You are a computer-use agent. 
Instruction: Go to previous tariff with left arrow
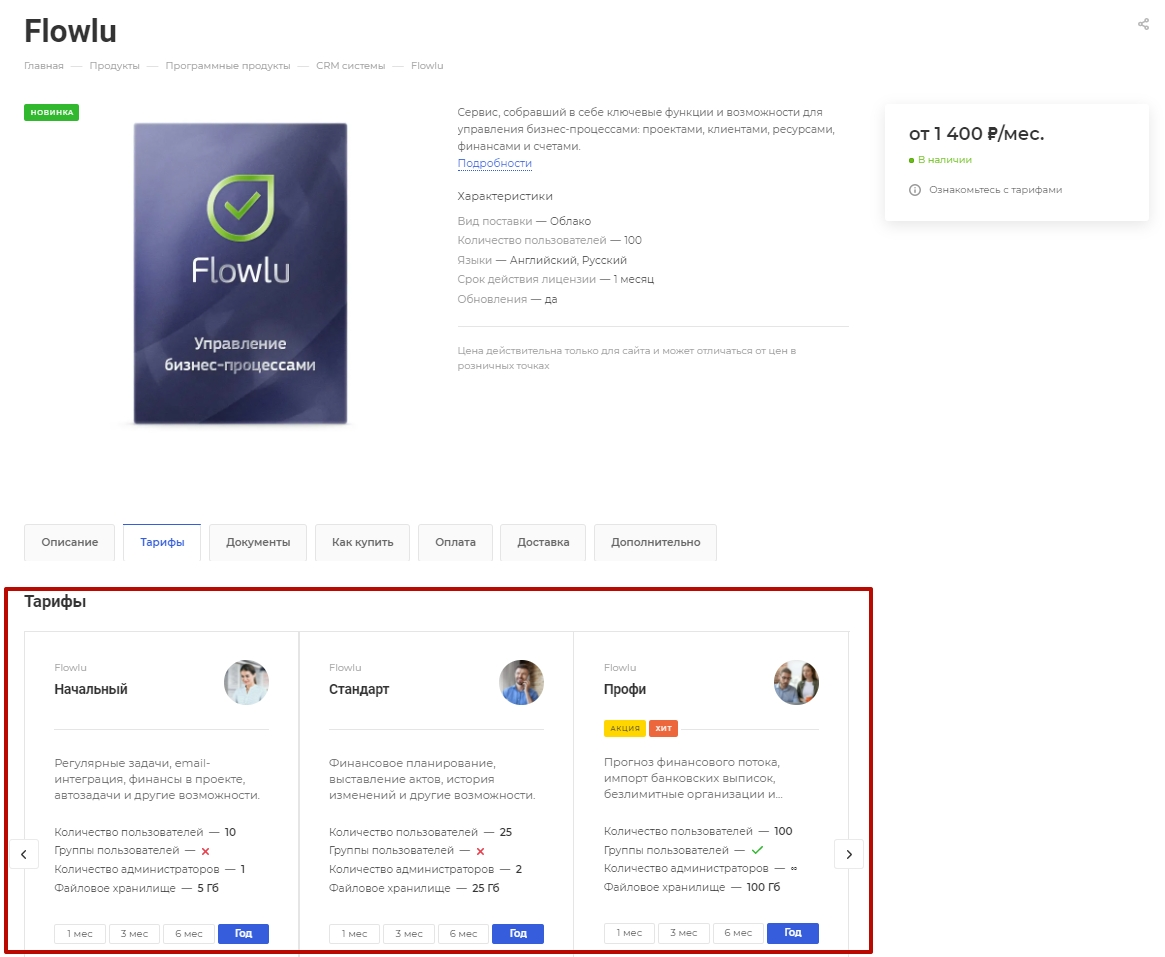click(24, 854)
